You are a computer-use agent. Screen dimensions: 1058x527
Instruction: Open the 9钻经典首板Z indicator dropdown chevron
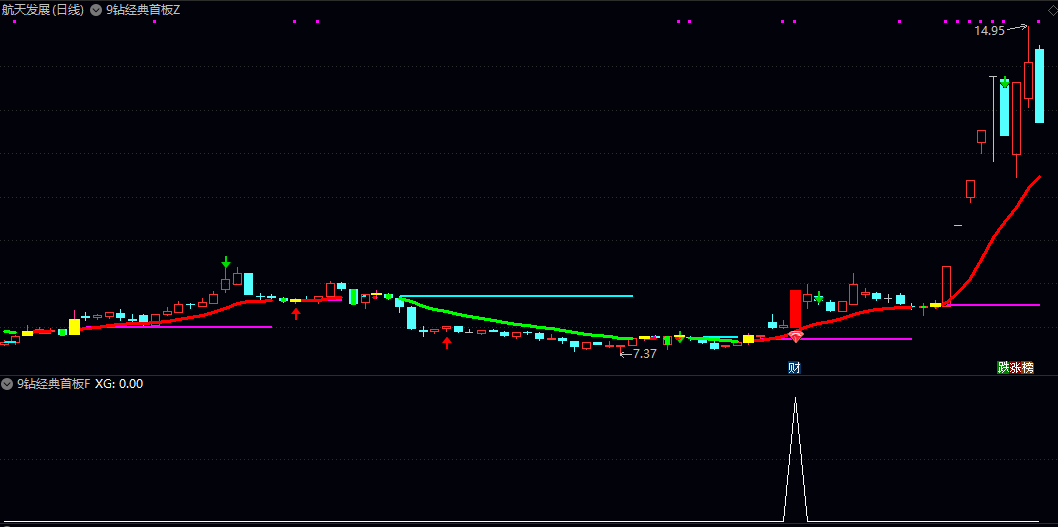pos(96,10)
